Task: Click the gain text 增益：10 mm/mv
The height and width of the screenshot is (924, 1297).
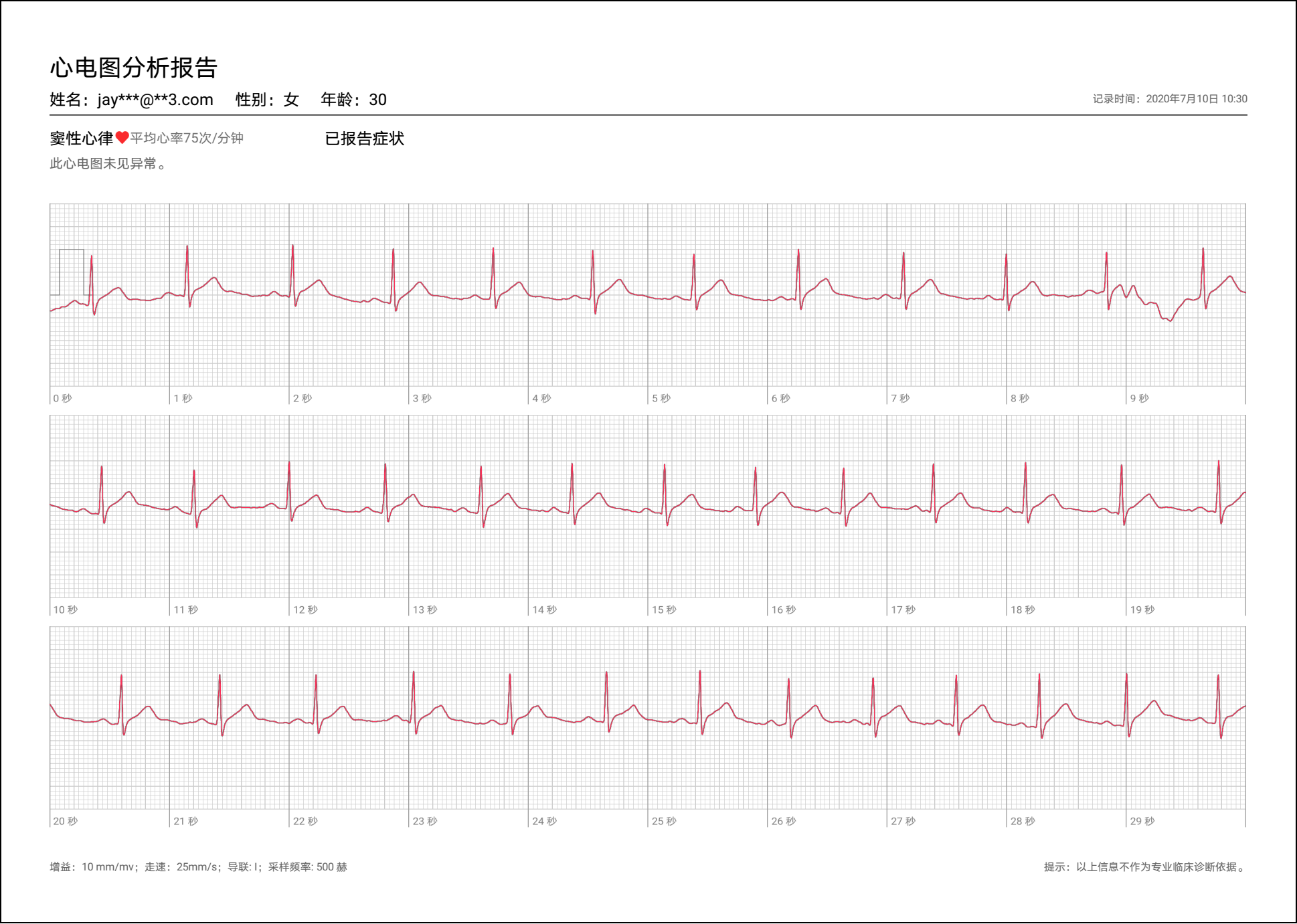Action: (x=92, y=867)
